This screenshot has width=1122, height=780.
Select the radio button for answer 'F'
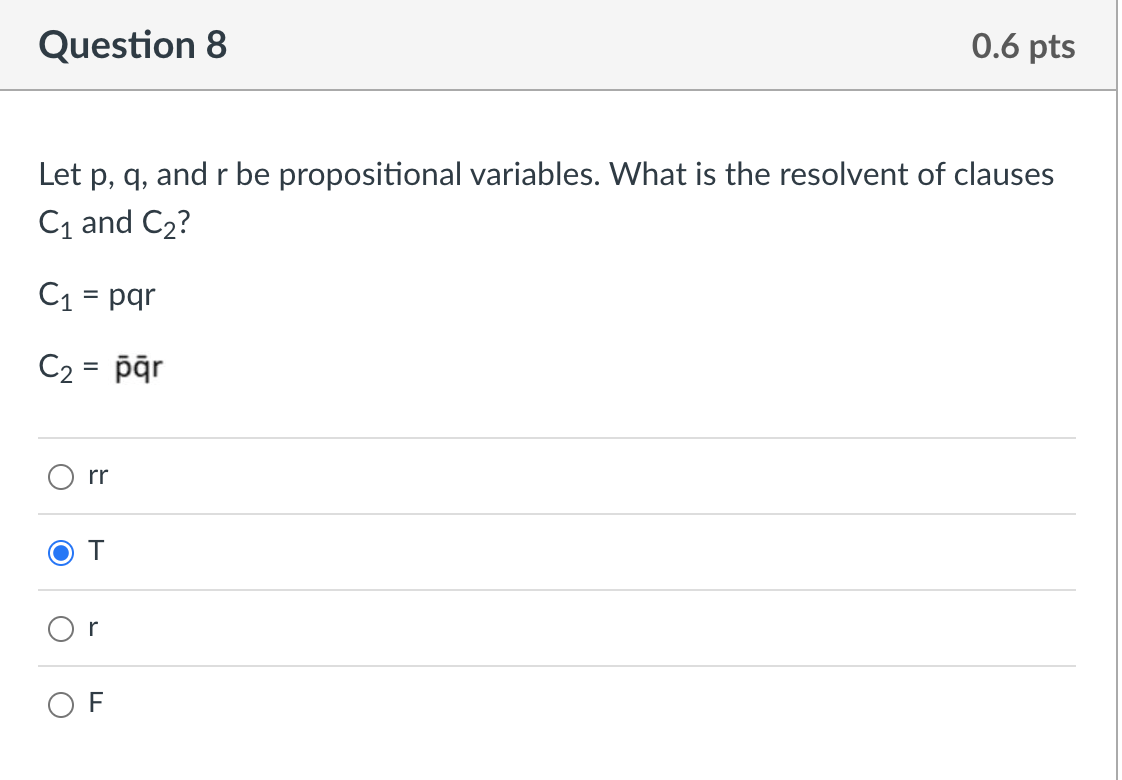61,704
